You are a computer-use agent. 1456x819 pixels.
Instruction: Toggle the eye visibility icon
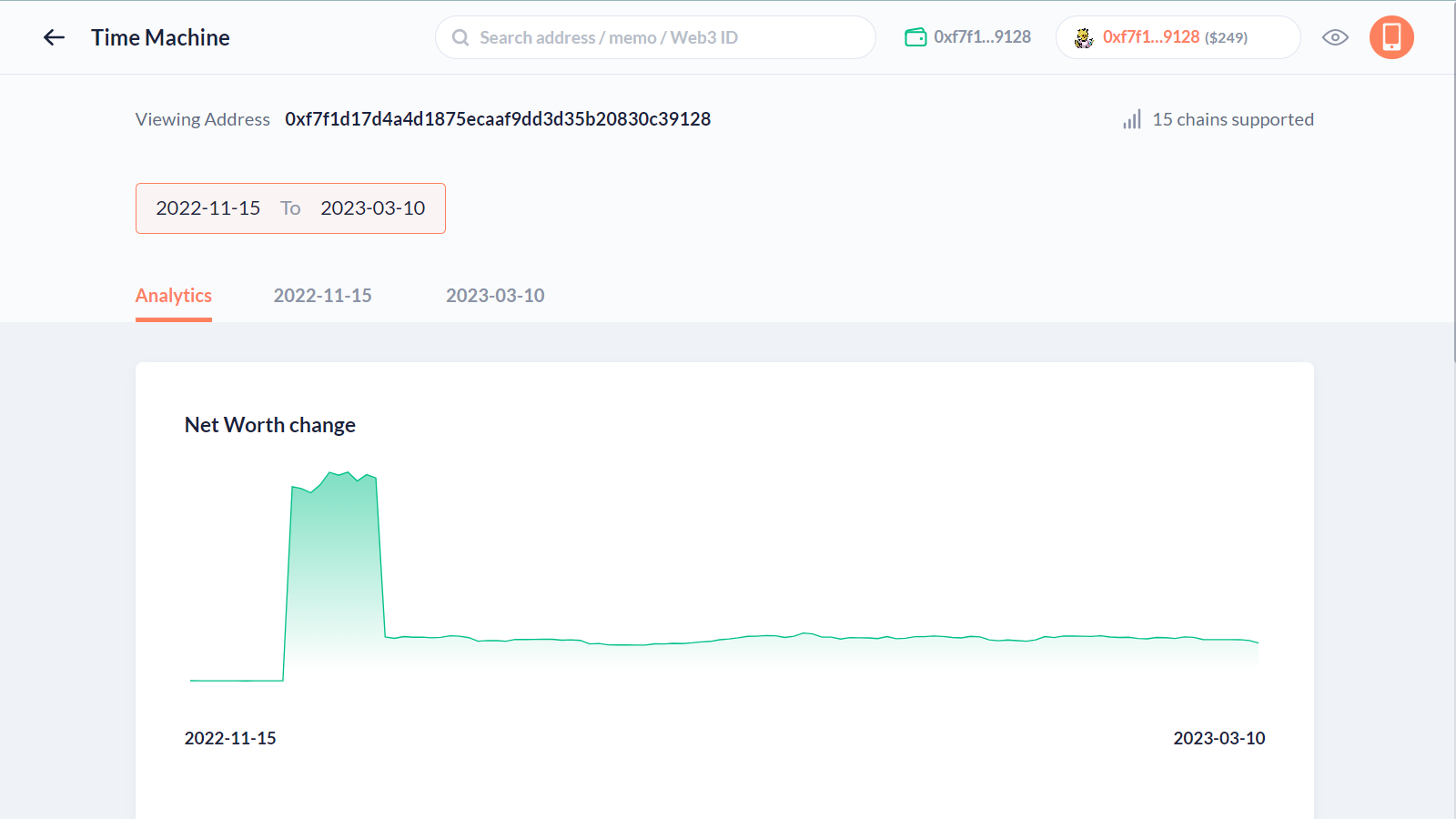(1335, 37)
